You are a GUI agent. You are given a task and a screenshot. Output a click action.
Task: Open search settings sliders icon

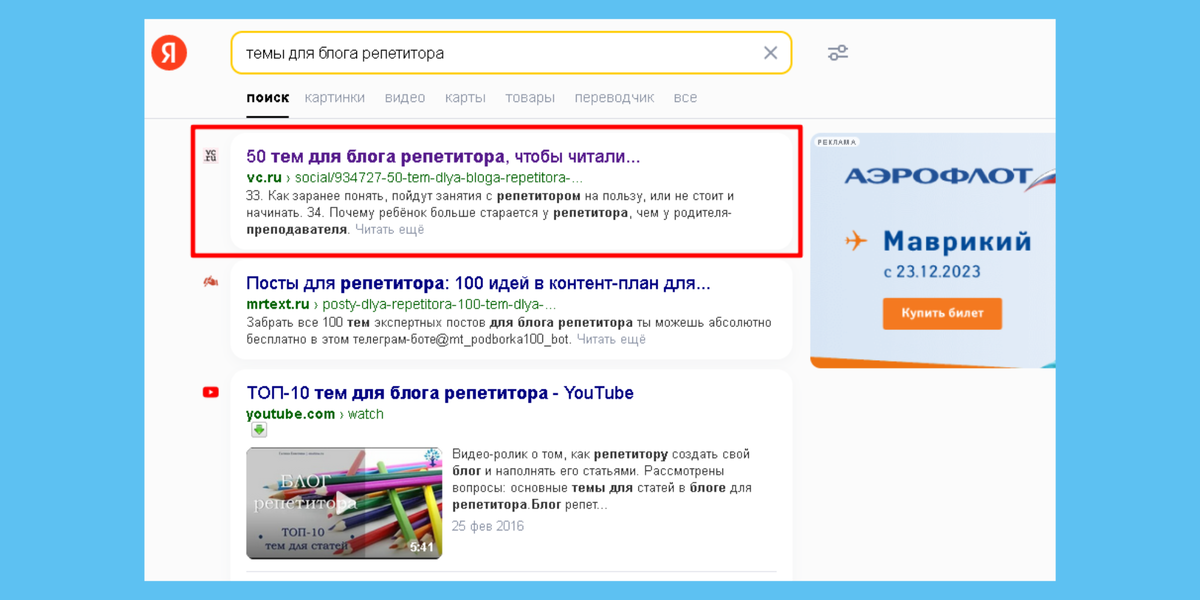[838, 53]
